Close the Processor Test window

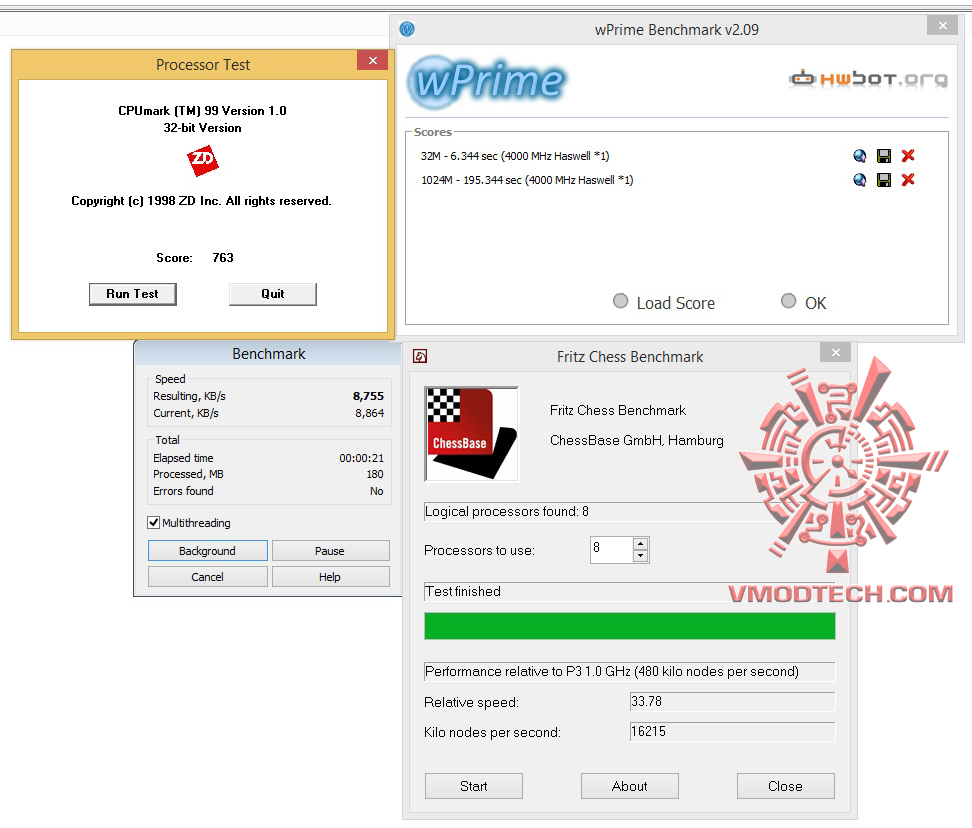pyautogui.click(x=373, y=60)
